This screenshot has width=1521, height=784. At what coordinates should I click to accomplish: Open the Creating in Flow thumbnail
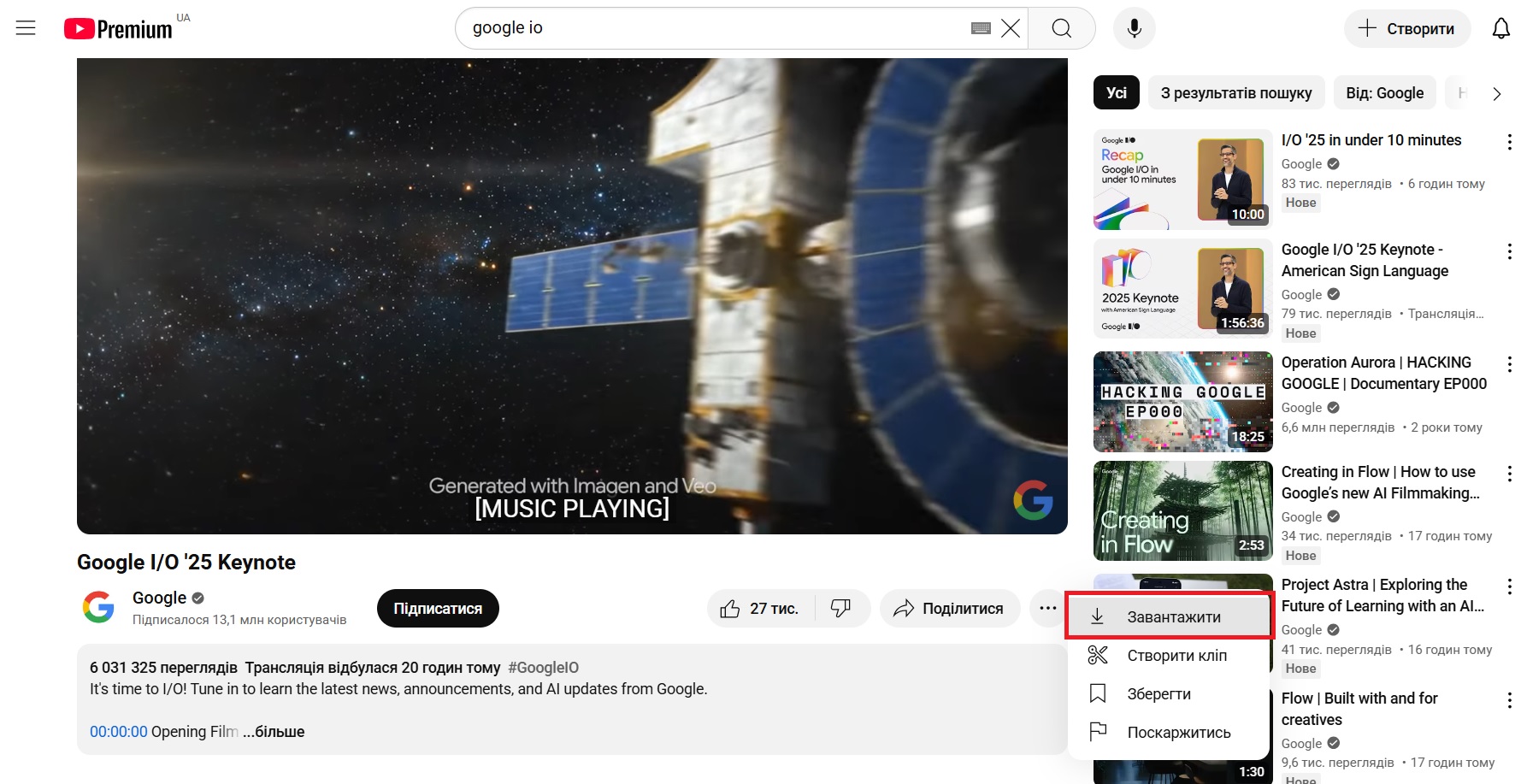coord(1183,511)
